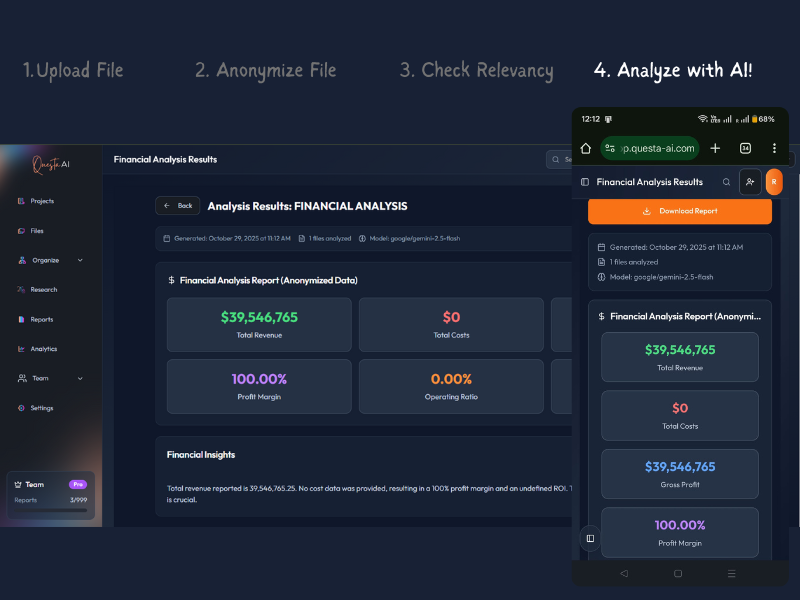The width and height of the screenshot is (800, 600).
Task: Click the Files folder icon
Action: (21, 231)
